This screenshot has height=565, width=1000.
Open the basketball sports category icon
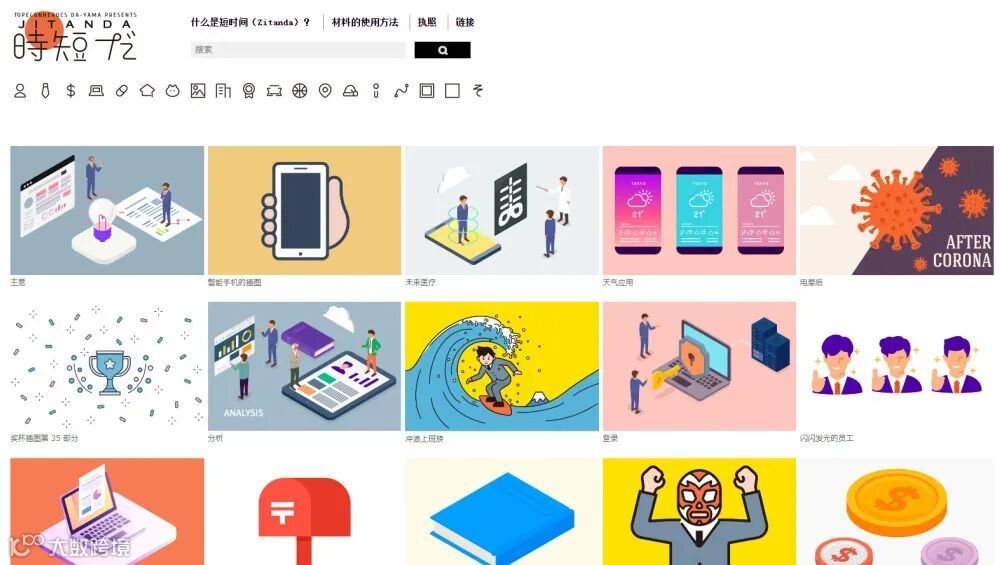(x=300, y=91)
